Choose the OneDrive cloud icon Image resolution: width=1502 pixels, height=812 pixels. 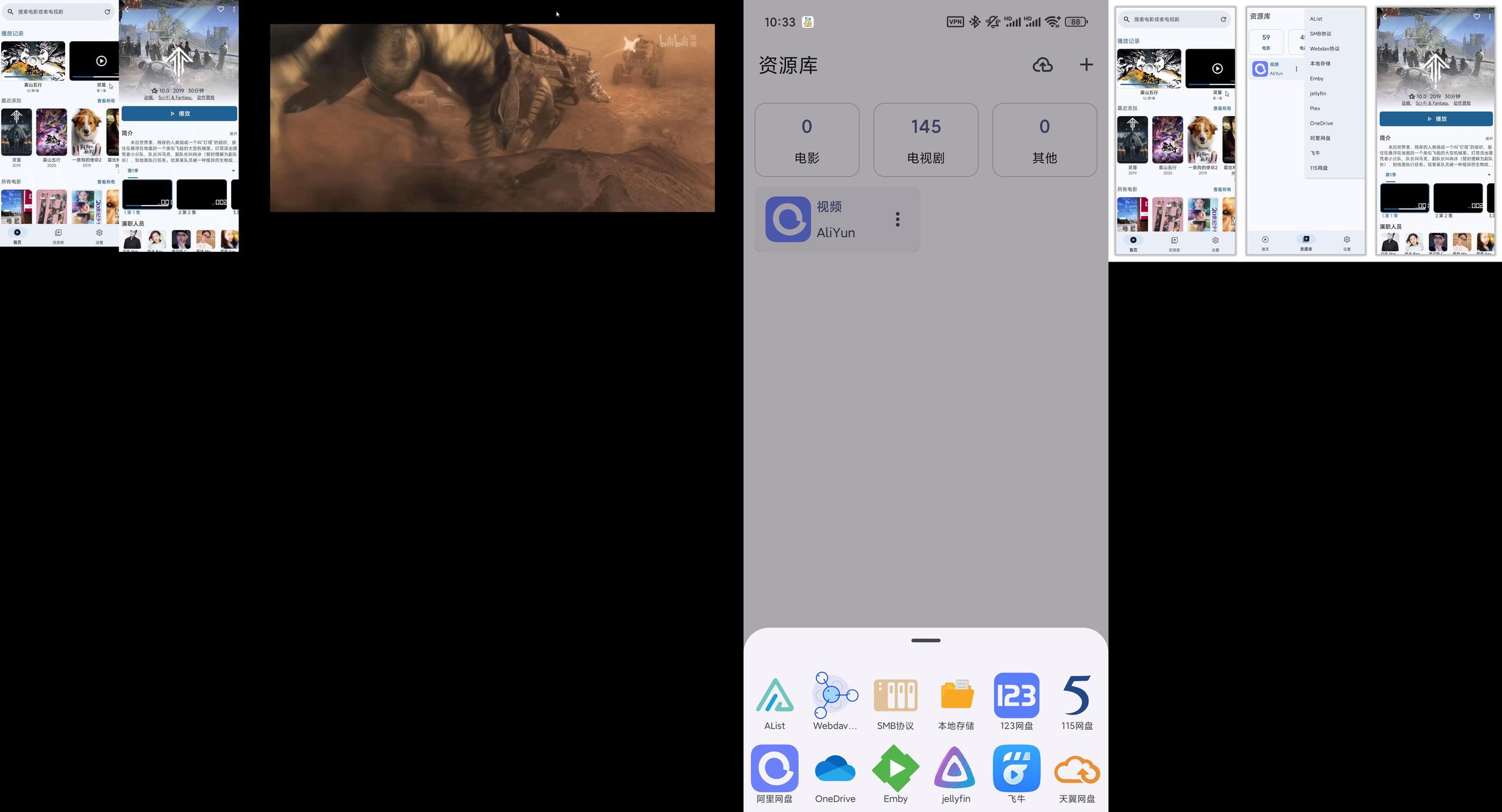click(835, 768)
